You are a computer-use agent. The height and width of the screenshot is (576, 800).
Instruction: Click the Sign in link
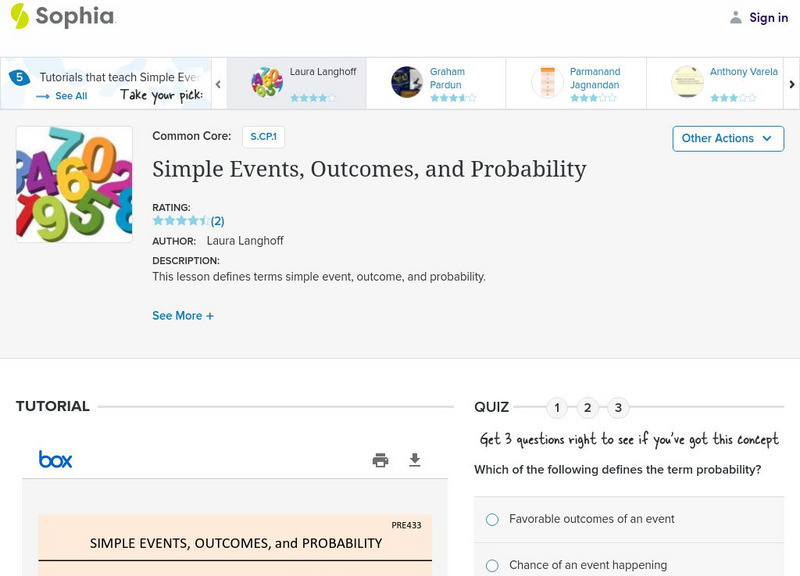point(768,18)
